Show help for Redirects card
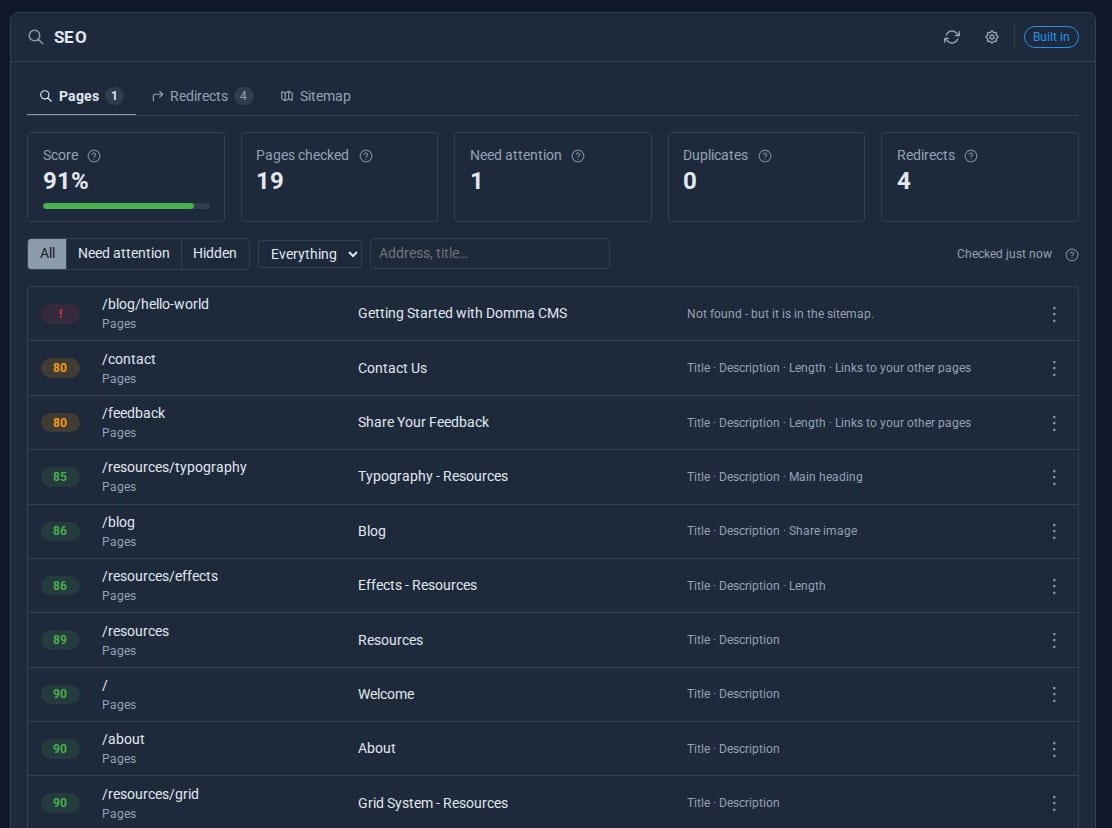Screen dimensions: 1112x828 pos(971,156)
